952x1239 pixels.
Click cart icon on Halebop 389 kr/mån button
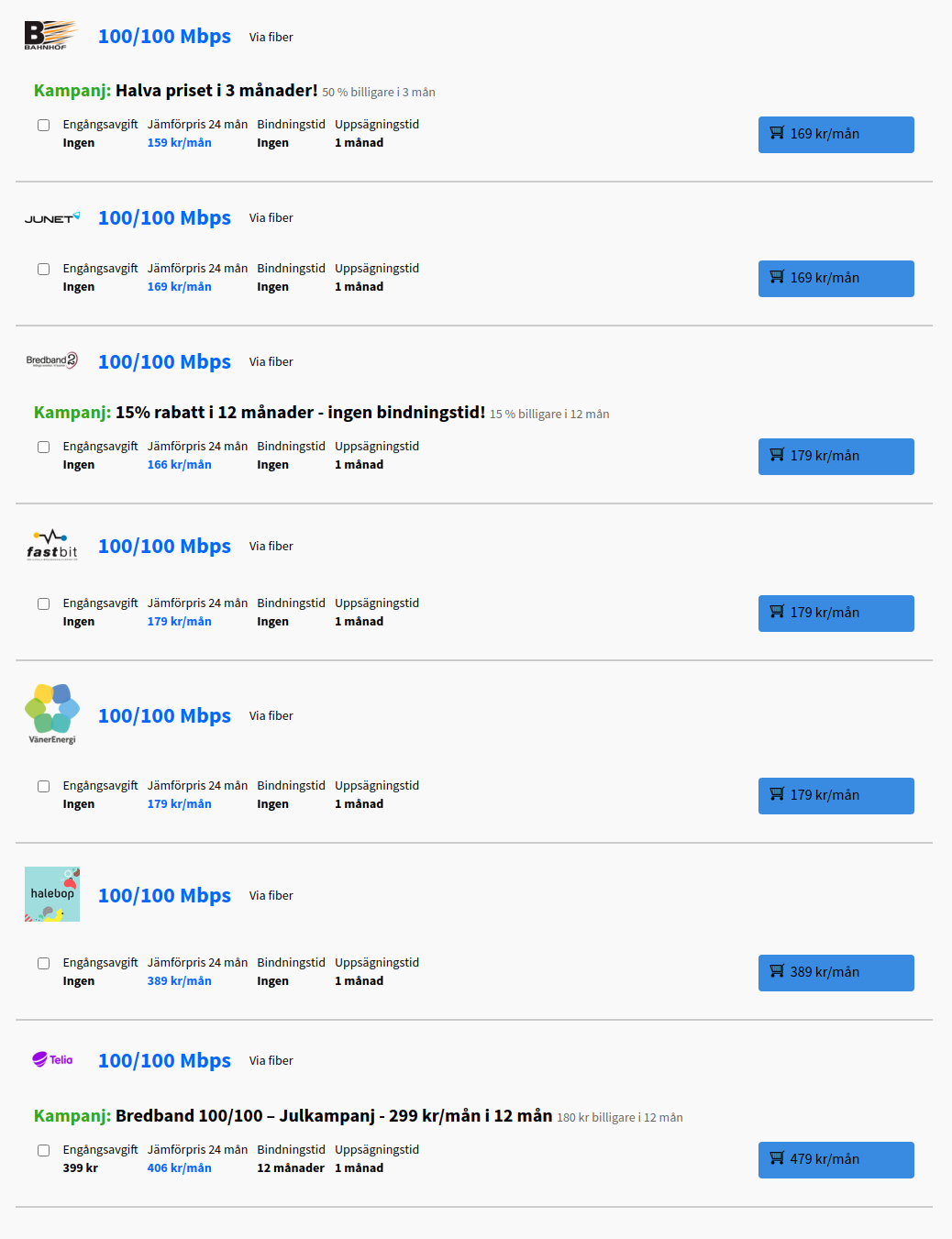(777, 971)
